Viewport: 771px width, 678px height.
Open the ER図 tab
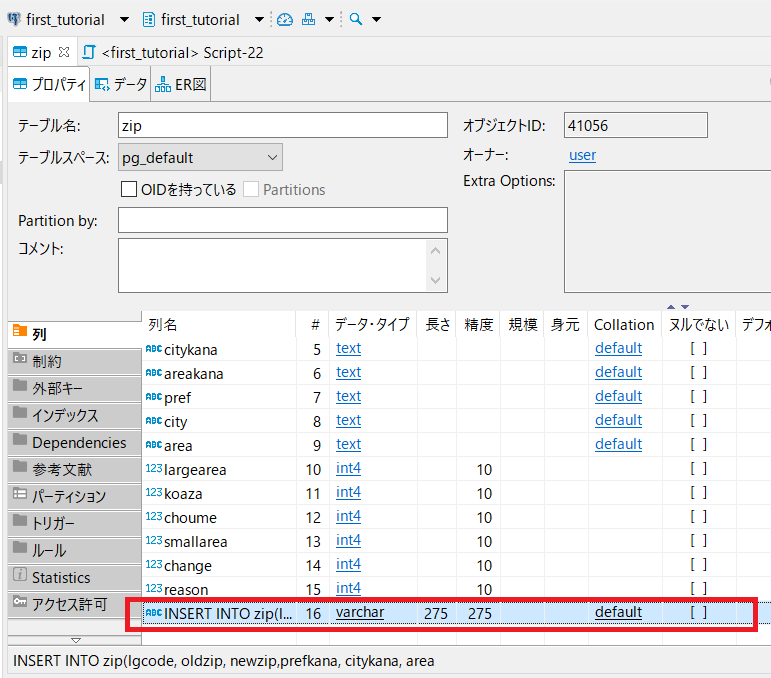point(181,85)
